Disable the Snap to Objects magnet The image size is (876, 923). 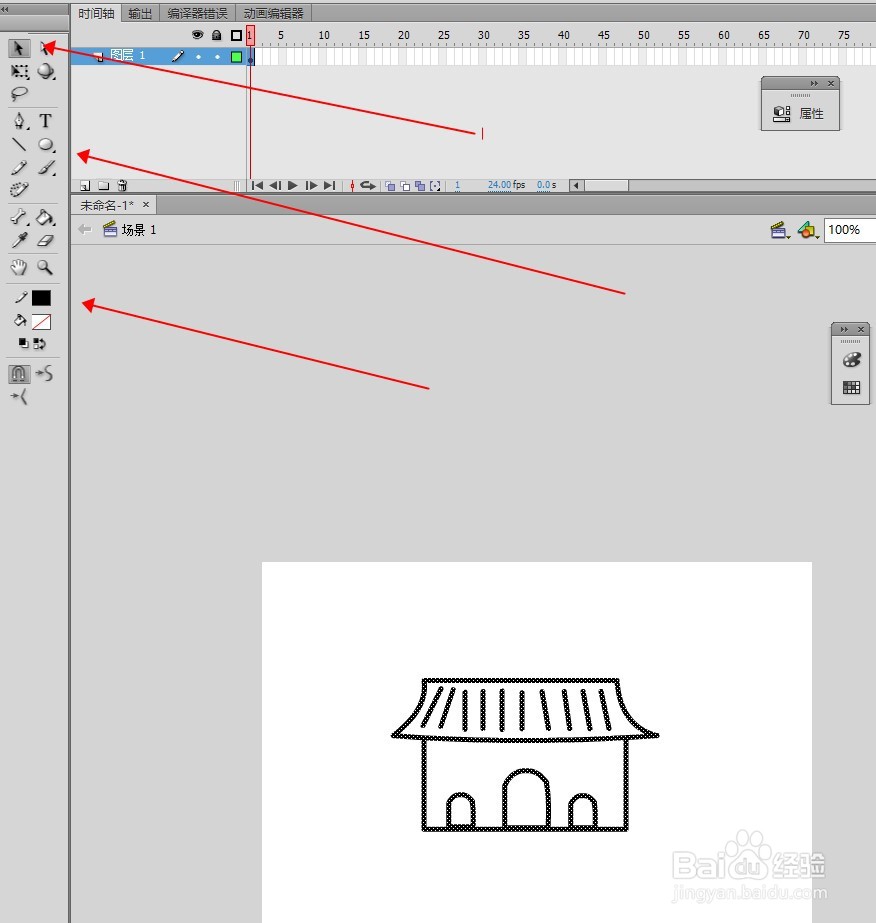18,373
